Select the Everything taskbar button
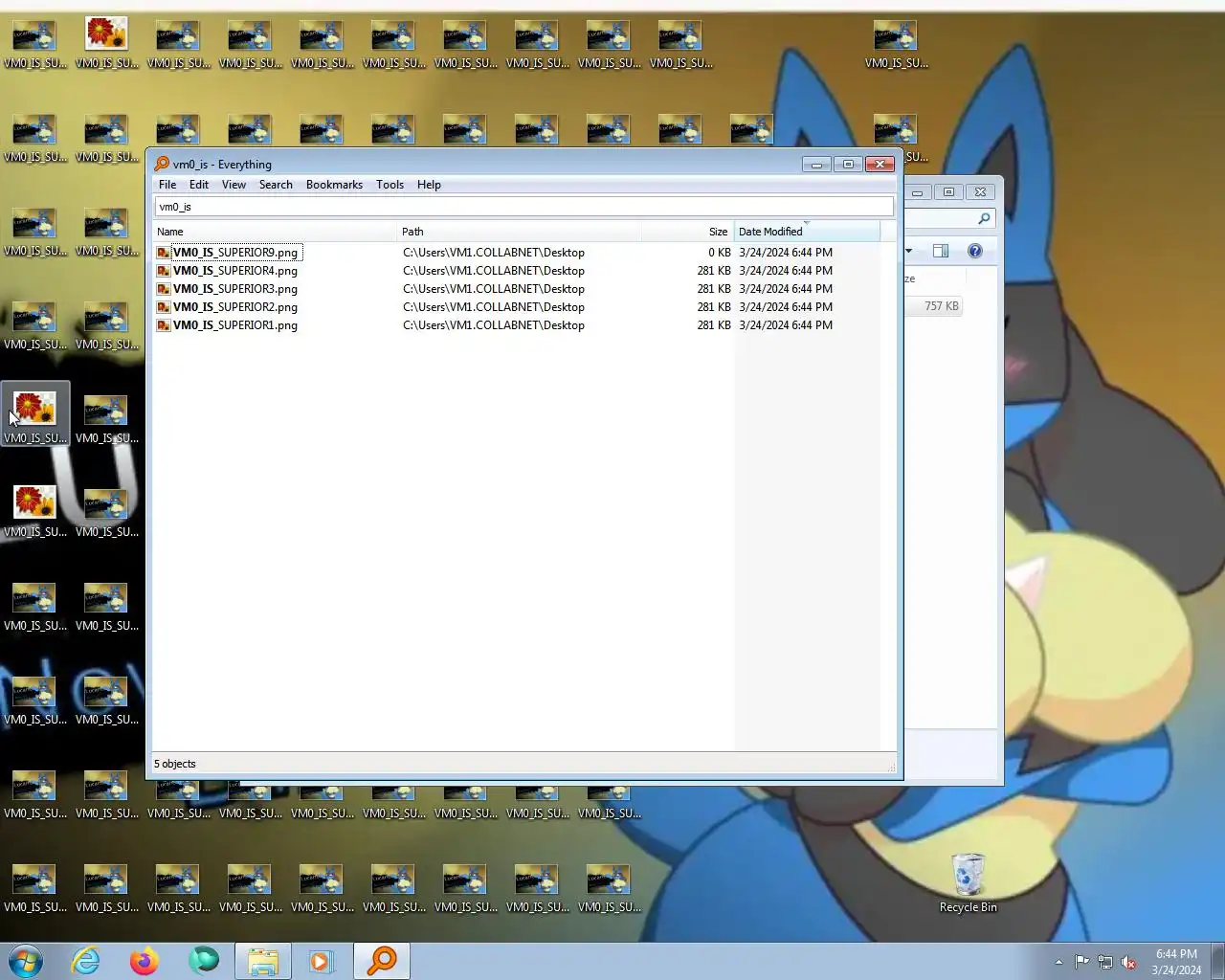The image size is (1225, 980). click(382, 961)
